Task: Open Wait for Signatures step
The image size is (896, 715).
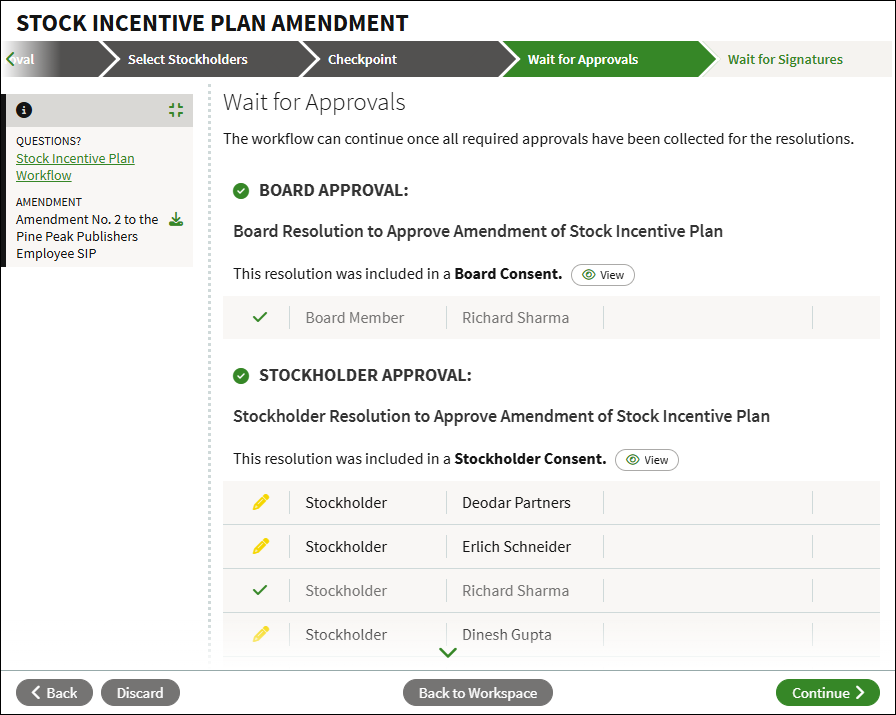Action: point(785,59)
